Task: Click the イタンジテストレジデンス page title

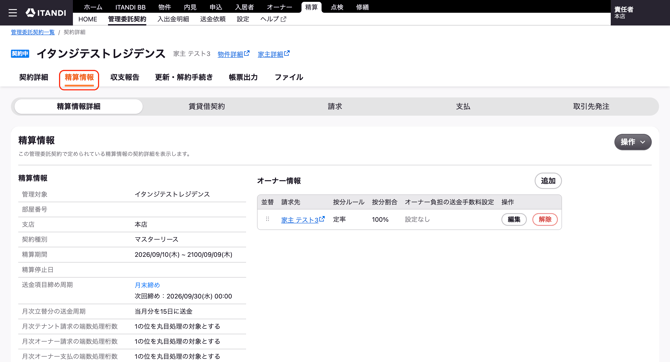Action: pyautogui.click(x=101, y=53)
